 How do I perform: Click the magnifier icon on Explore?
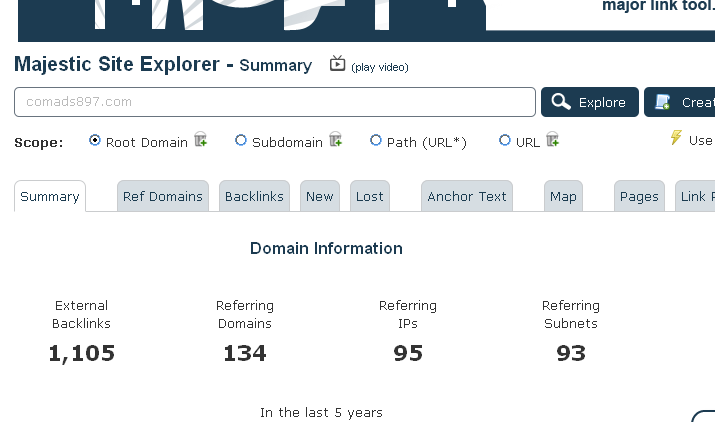tap(561, 102)
